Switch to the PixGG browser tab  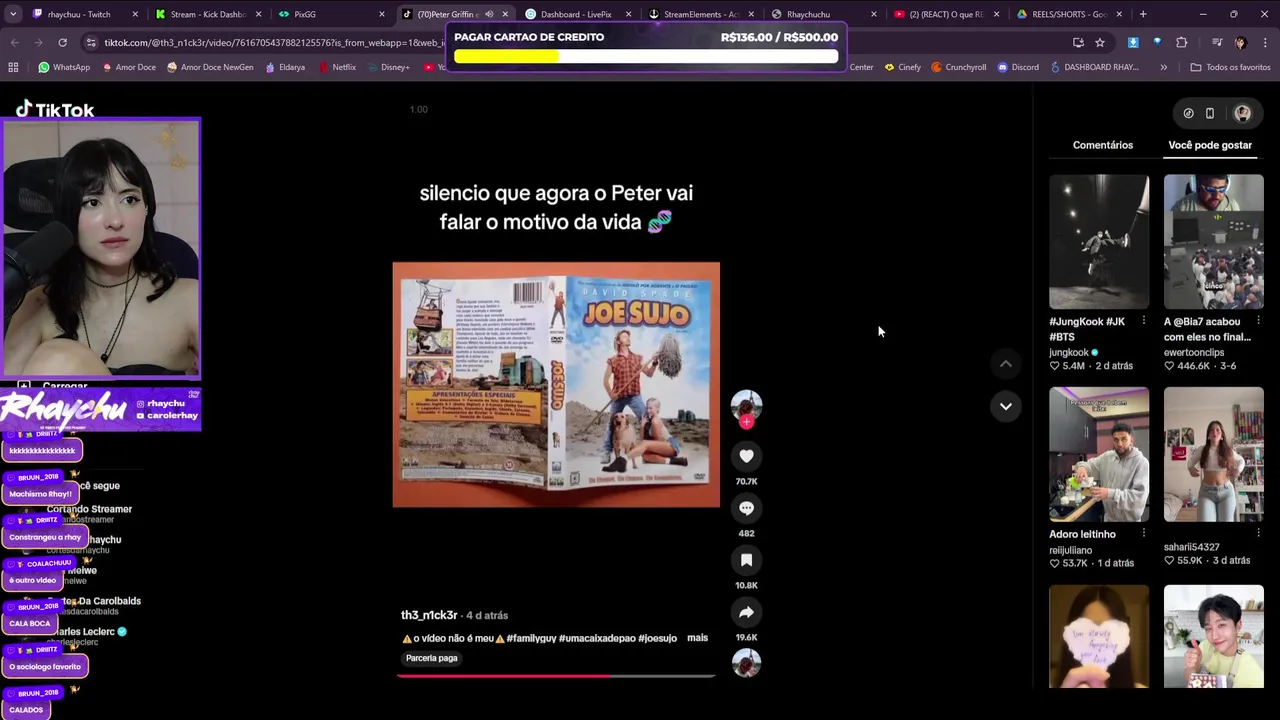330,14
